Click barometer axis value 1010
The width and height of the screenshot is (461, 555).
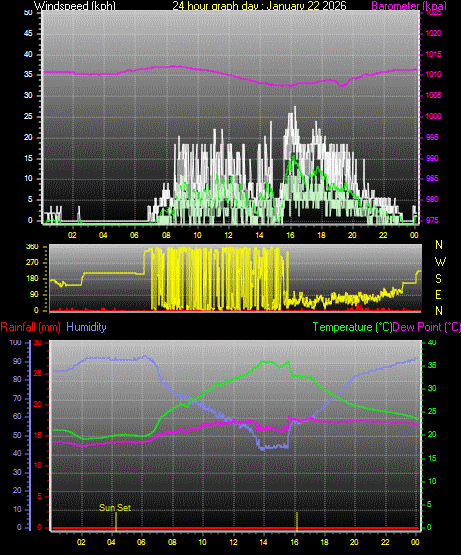pos(433,75)
